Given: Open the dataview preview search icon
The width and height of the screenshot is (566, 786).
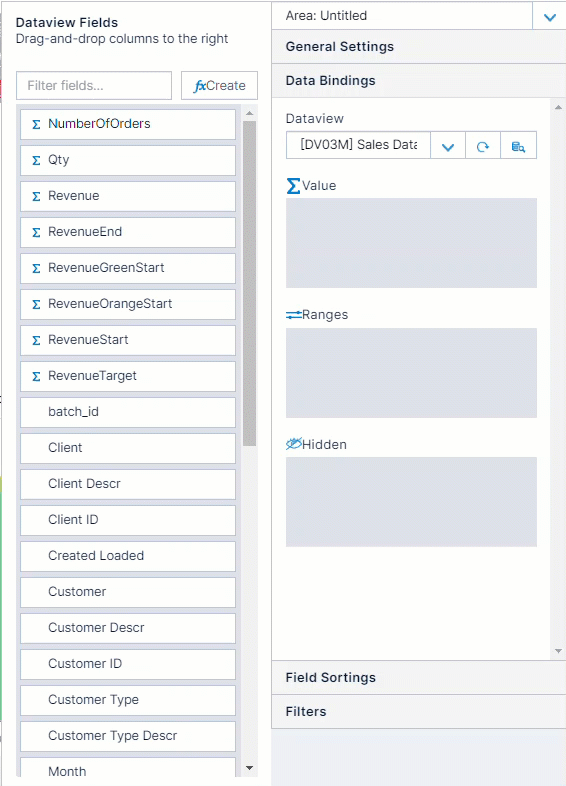Looking at the screenshot, I should pos(518,146).
